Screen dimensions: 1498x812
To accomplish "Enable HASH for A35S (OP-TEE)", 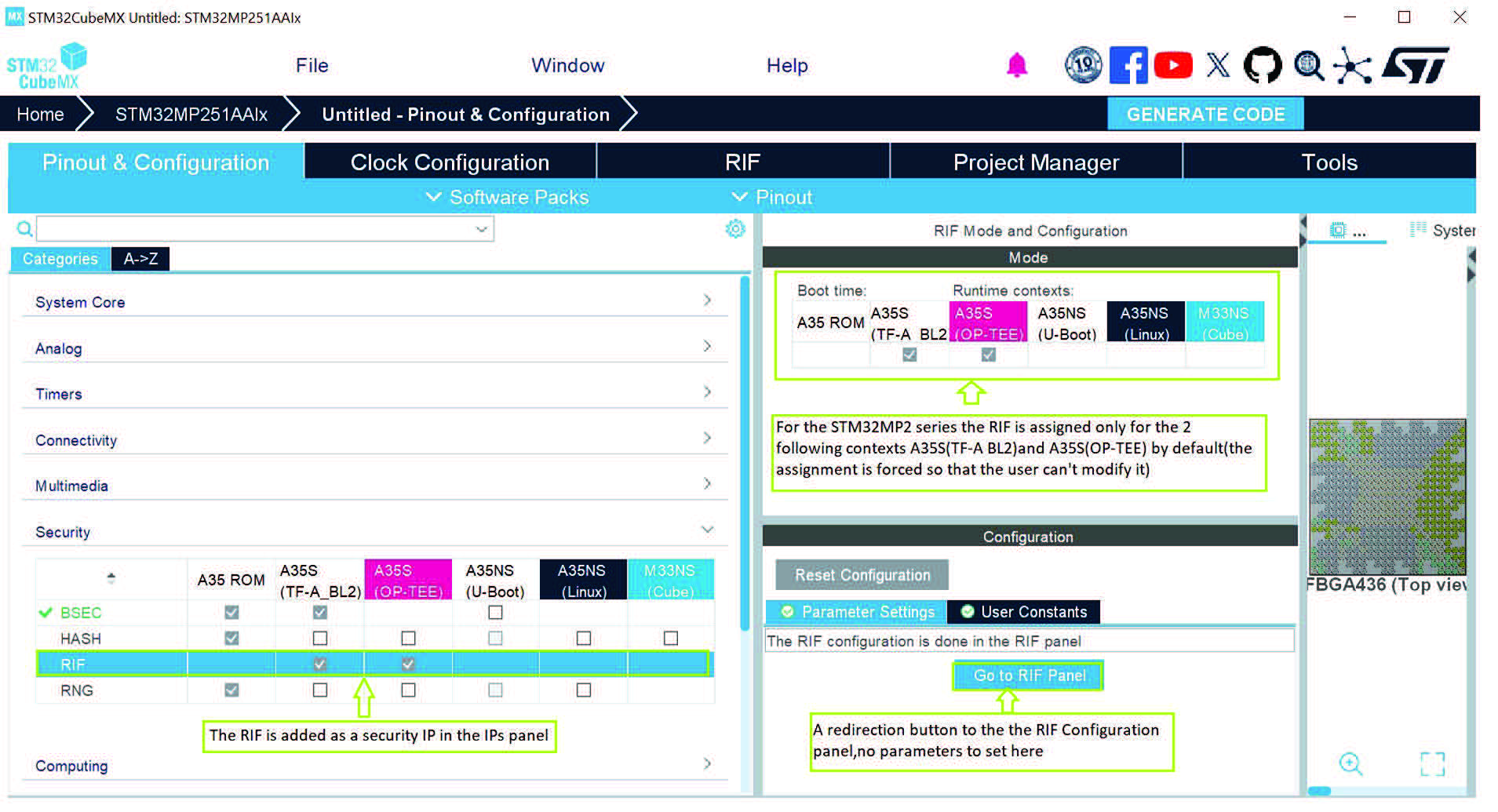I will click(408, 638).
